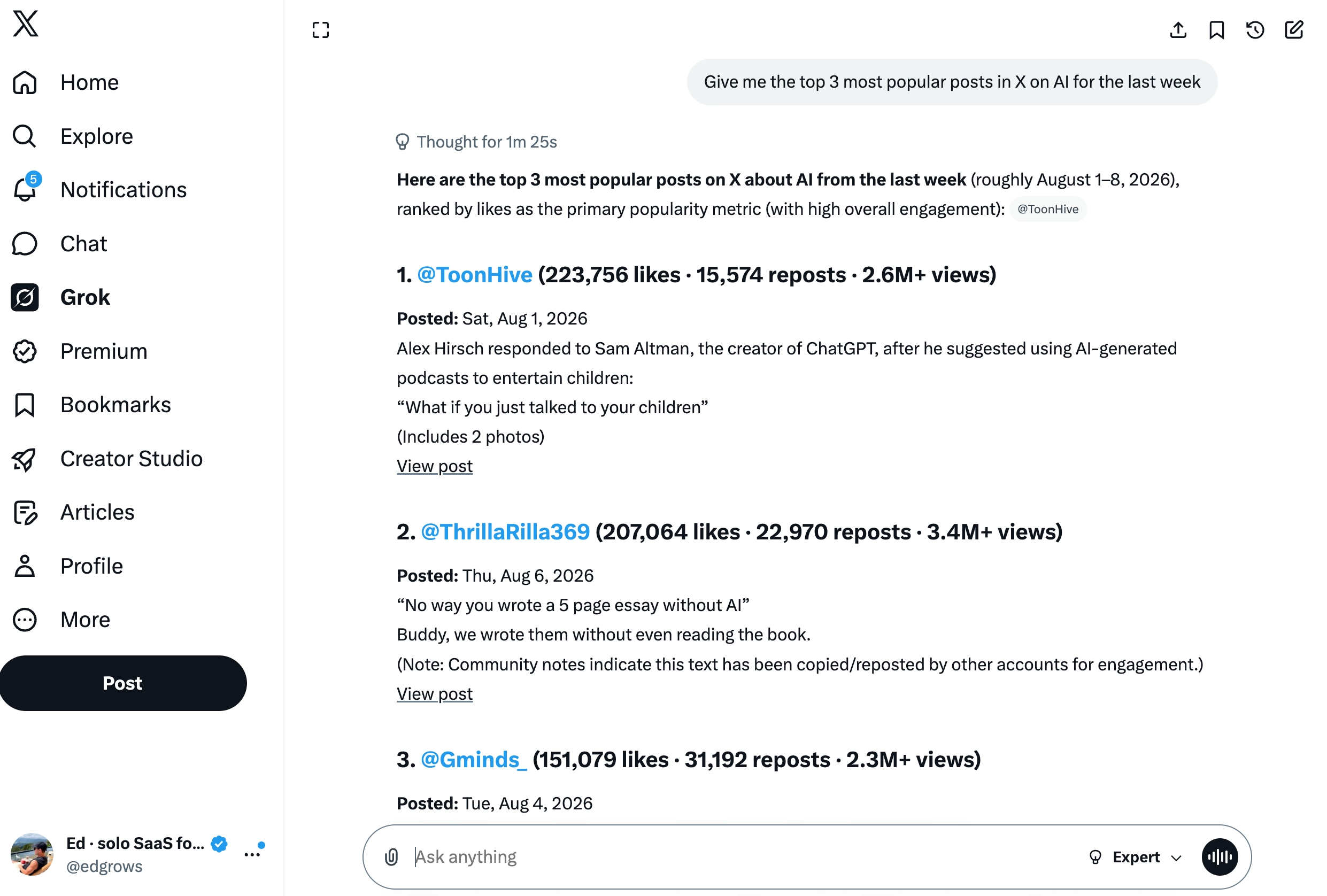Click the X logo
Screen dimensions: 1327x896
point(26,24)
